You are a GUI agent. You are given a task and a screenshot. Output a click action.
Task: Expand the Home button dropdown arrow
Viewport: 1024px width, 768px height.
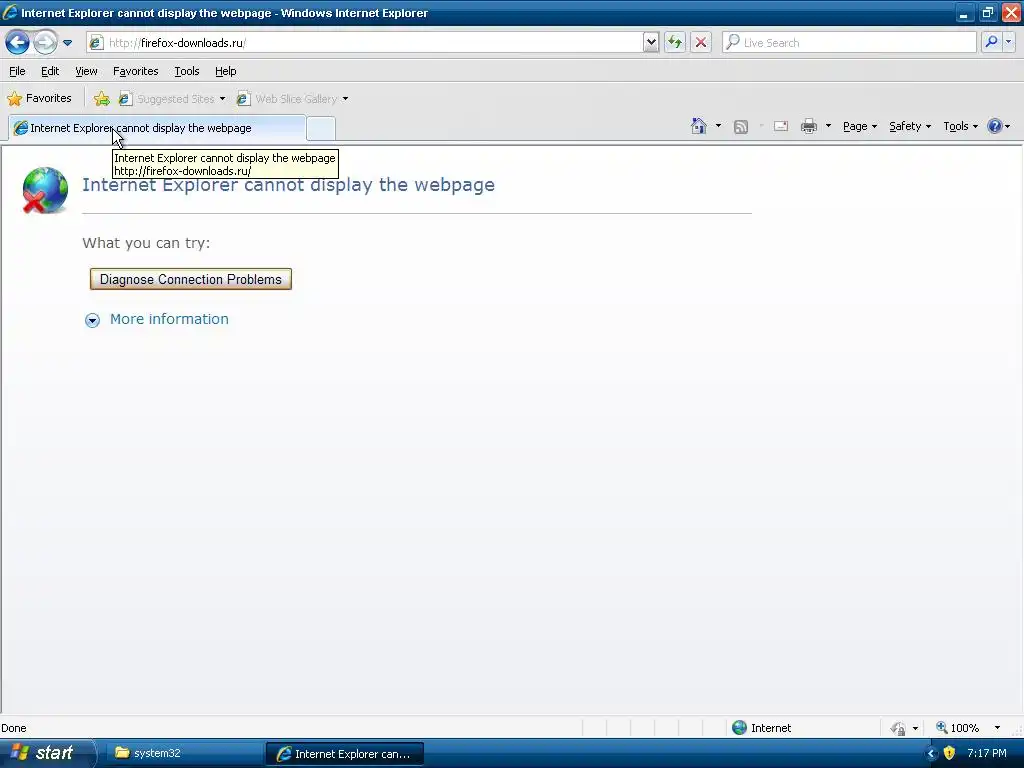pos(718,126)
